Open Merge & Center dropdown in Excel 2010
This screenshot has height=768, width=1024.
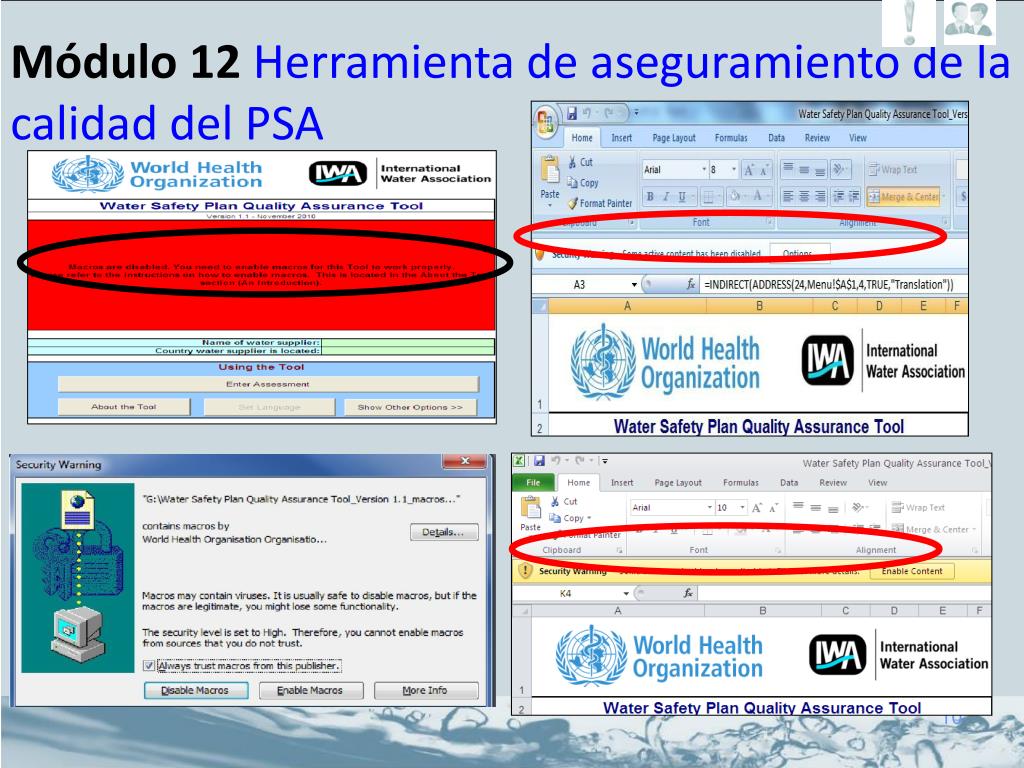974,530
